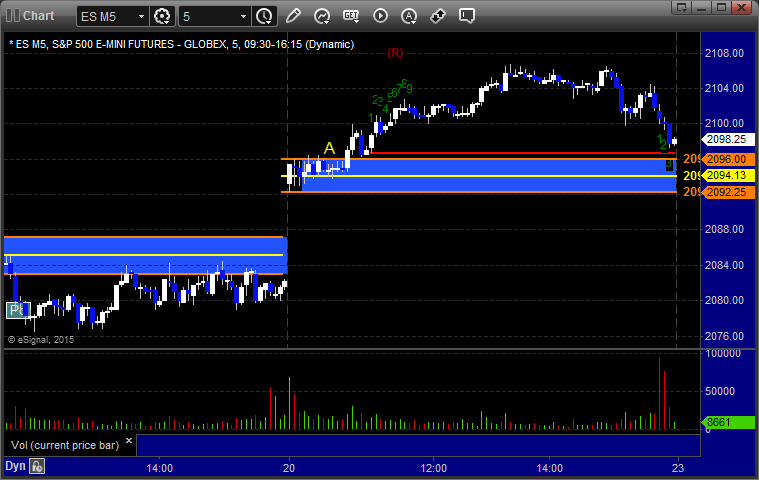Image resolution: width=759 pixels, height=480 pixels.
Task: Click the window linking arrows icon
Action: coord(438,16)
